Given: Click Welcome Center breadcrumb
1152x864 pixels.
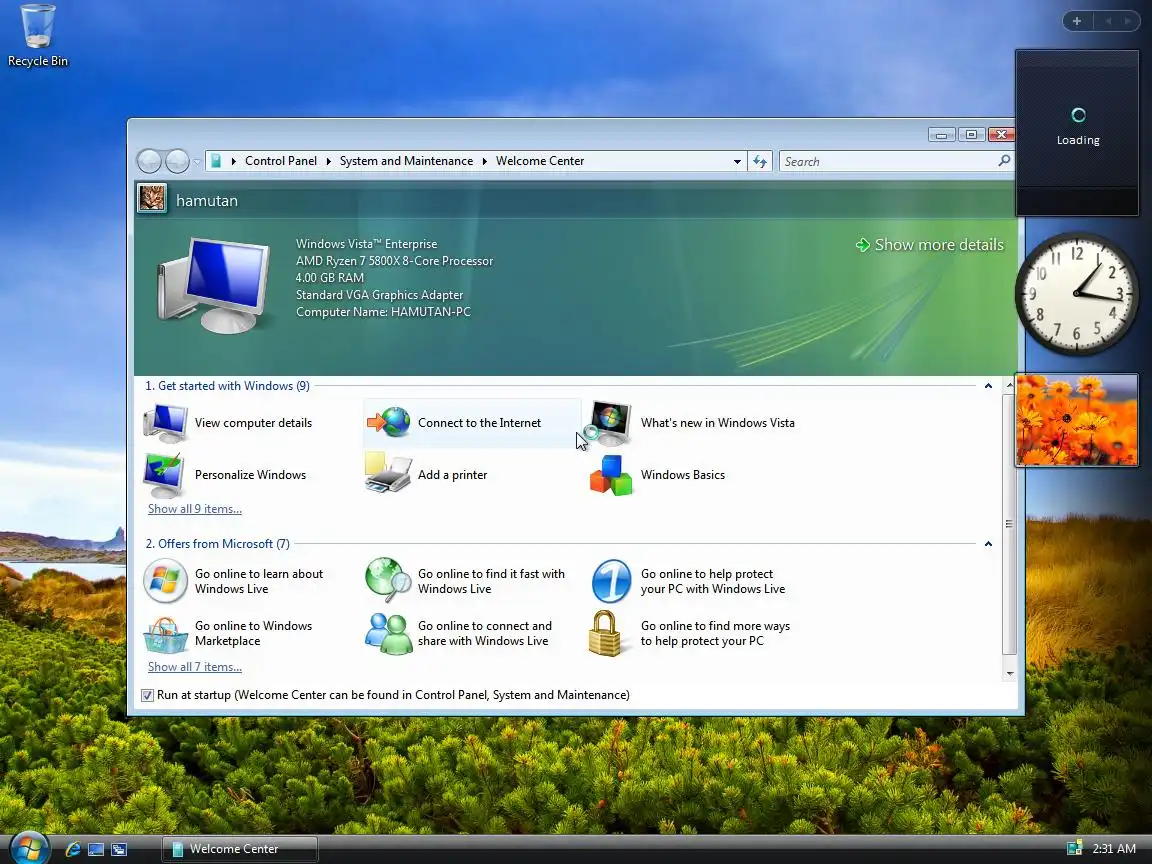Looking at the screenshot, I should tap(540, 161).
